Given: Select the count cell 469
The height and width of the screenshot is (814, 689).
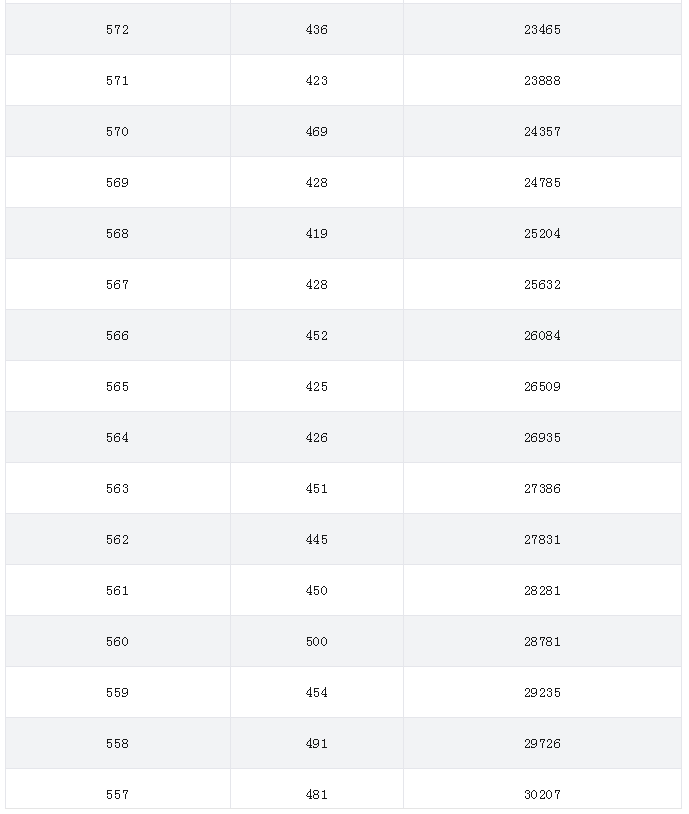Looking at the screenshot, I should 317,131.
